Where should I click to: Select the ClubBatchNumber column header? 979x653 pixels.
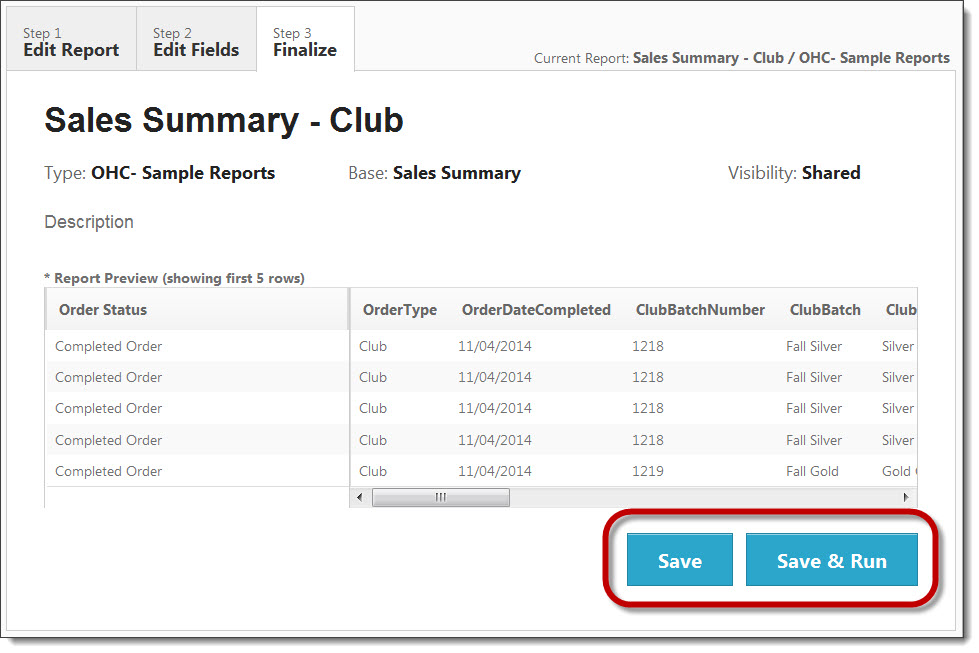pos(700,310)
